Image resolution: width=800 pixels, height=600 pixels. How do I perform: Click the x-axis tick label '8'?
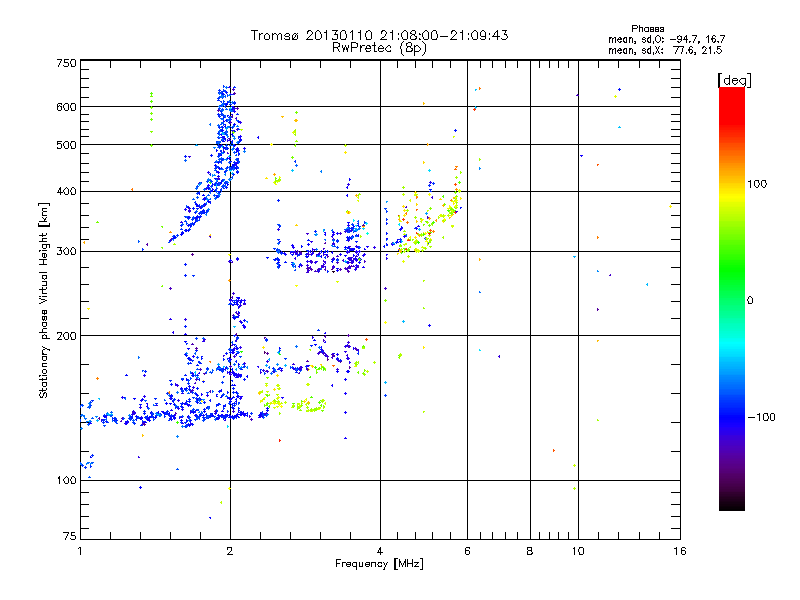coord(530,551)
